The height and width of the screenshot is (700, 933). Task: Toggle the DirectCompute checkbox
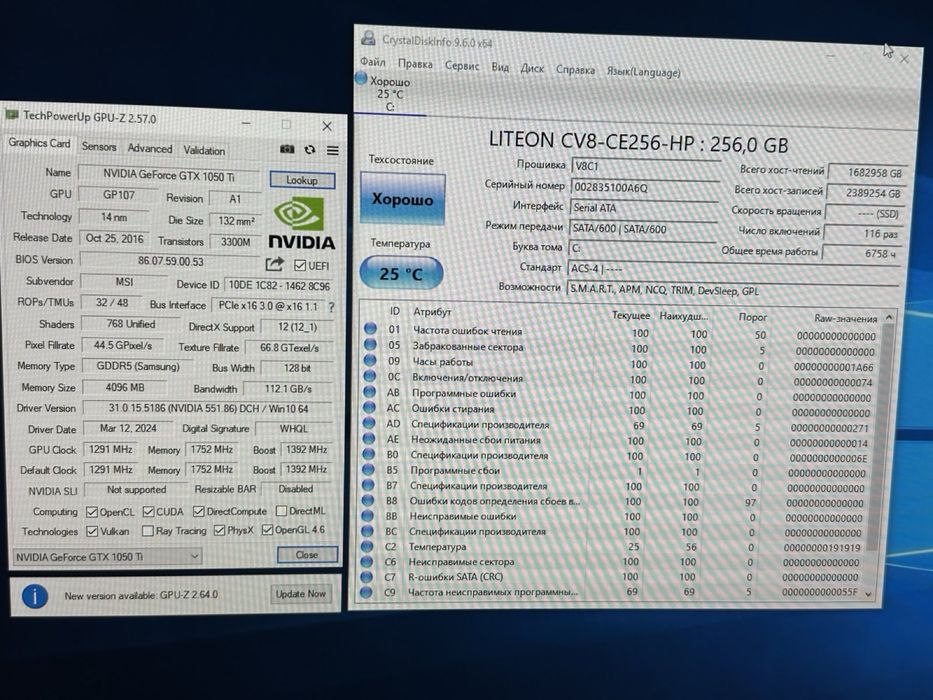pos(199,511)
